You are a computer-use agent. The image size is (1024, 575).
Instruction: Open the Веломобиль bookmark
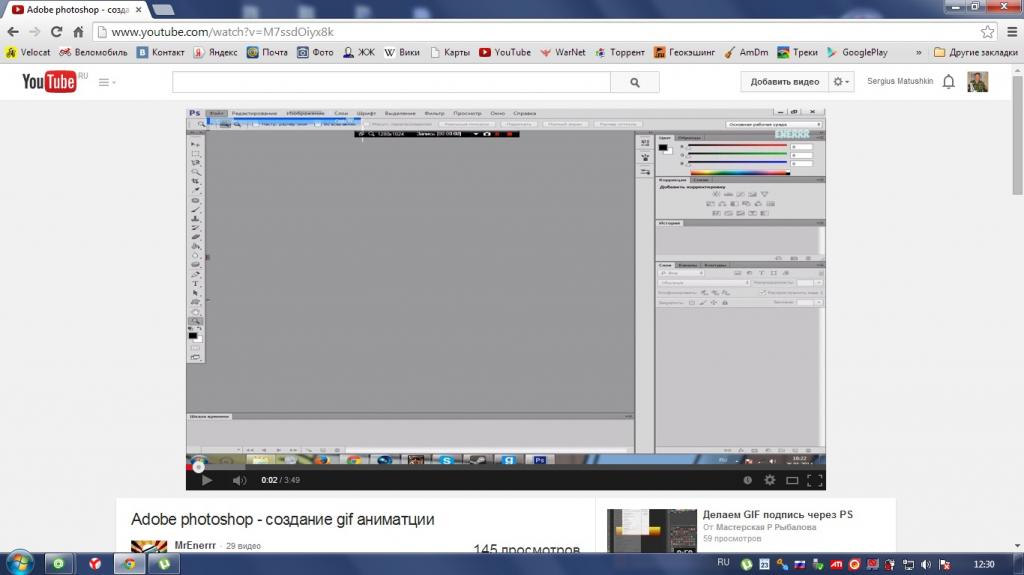(x=93, y=52)
